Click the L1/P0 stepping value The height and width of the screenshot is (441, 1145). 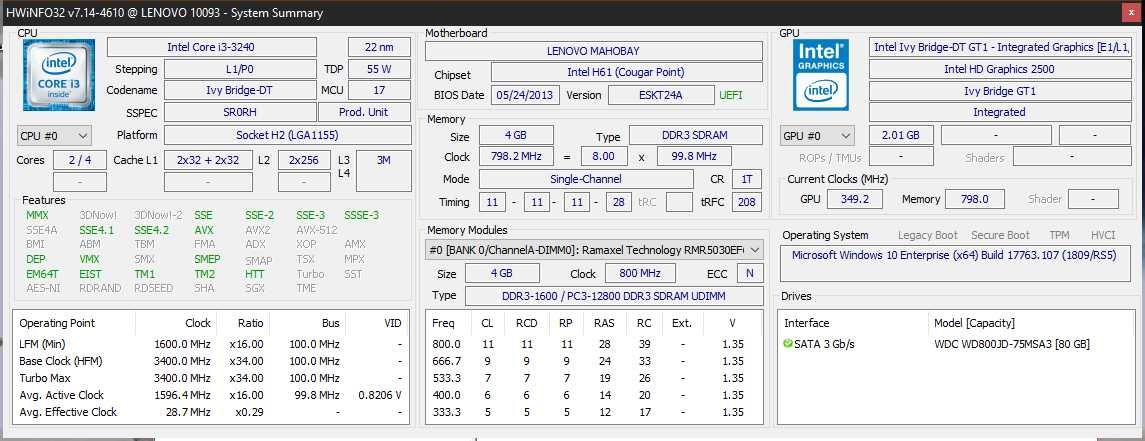(240, 69)
